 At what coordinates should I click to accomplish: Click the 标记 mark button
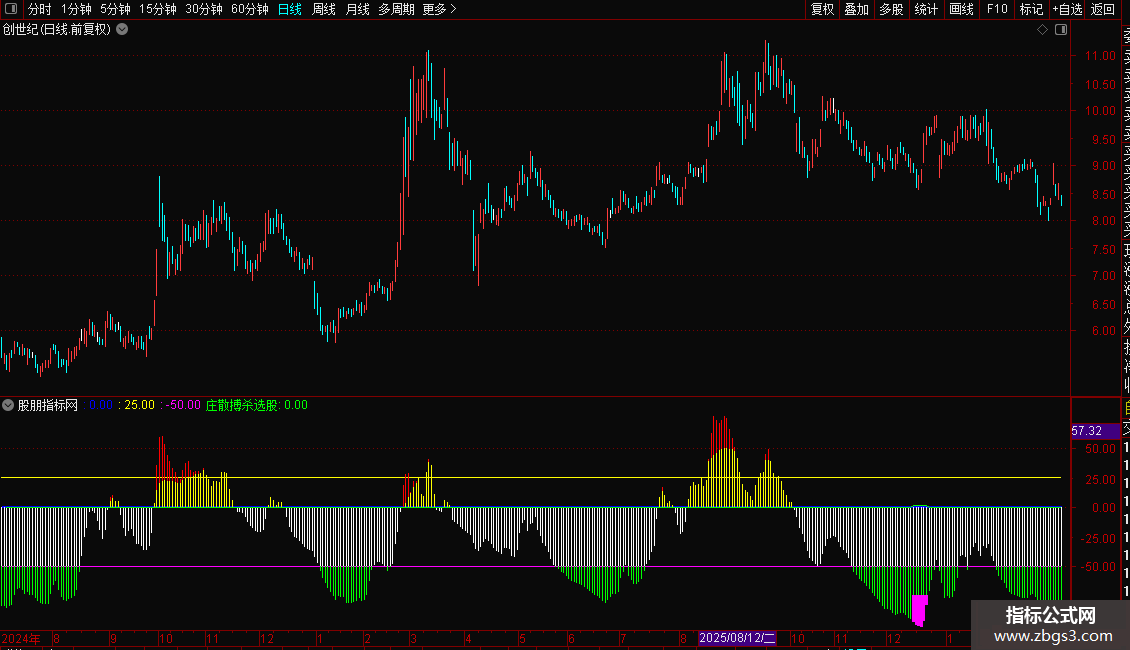(x=1031, y=9)
